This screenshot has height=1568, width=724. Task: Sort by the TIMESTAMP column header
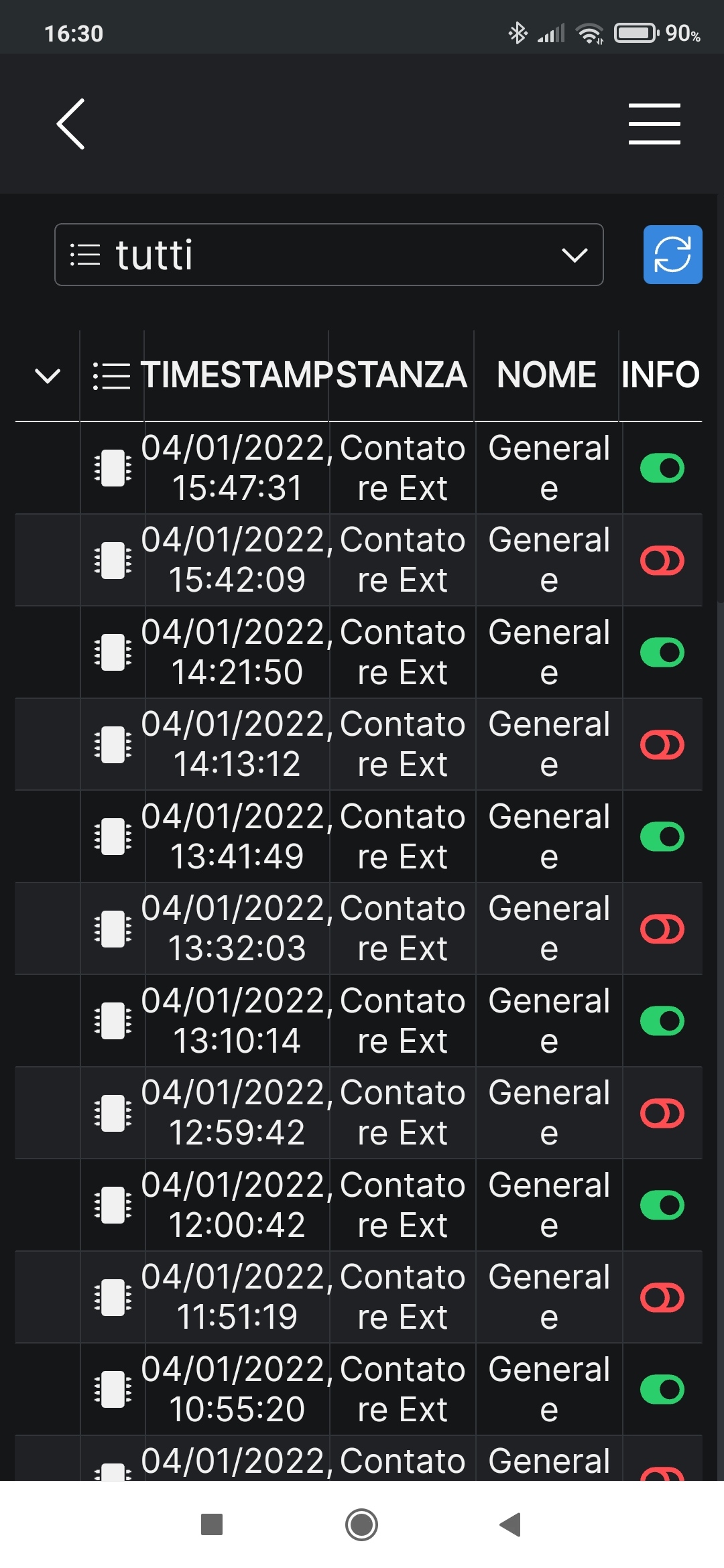tap(236, 375)
